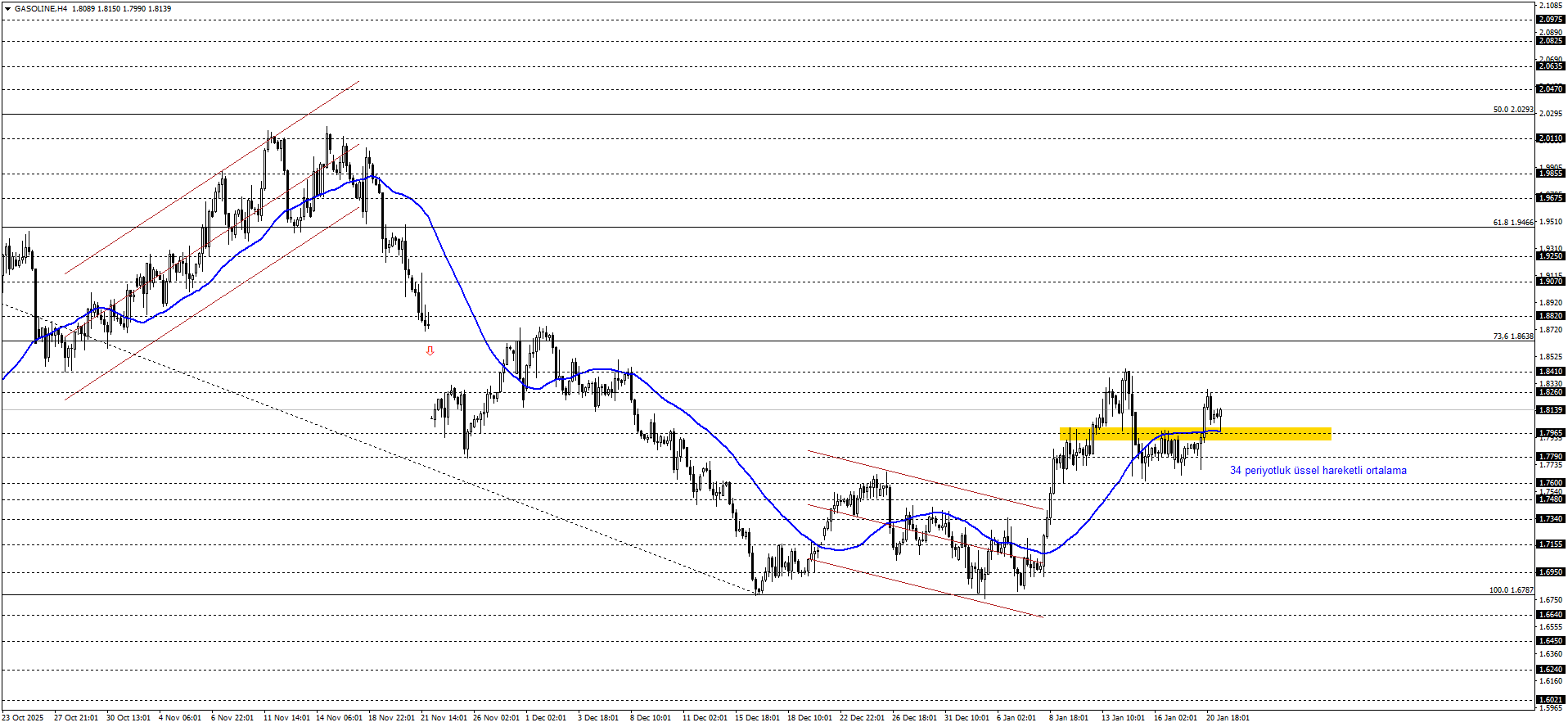This screenshot has height=727, width=1568.
Task: Click the current price label 1.8139
Action: [1551, 410]
